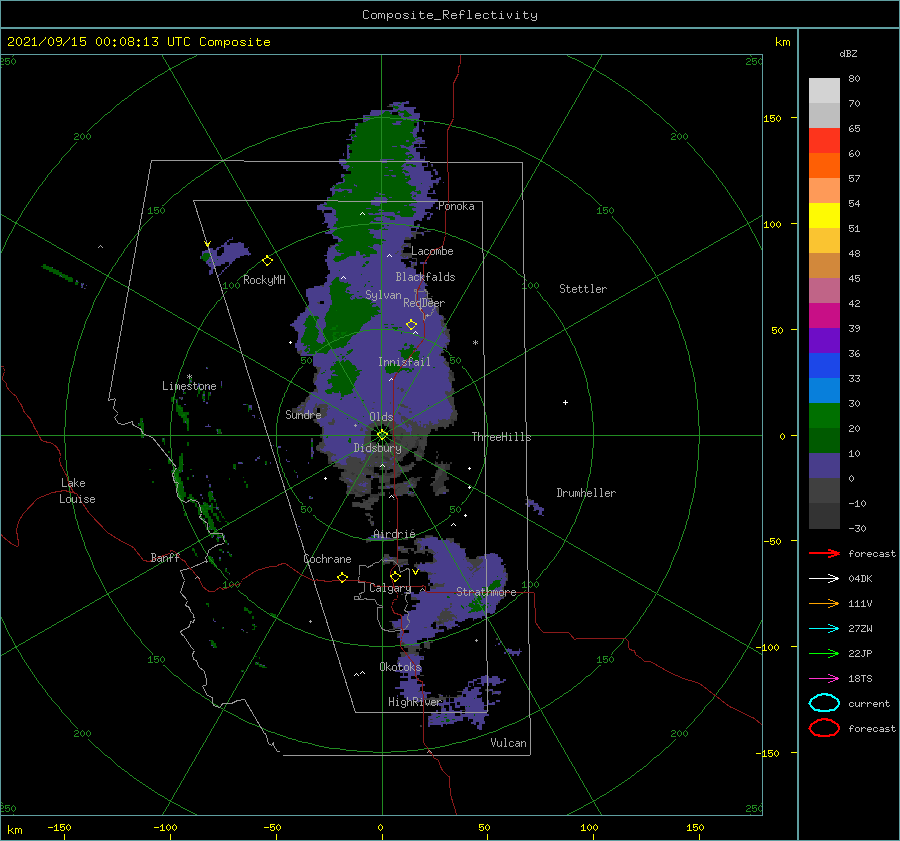Click the Lacombe city label
900x841 pixels.
432,251
